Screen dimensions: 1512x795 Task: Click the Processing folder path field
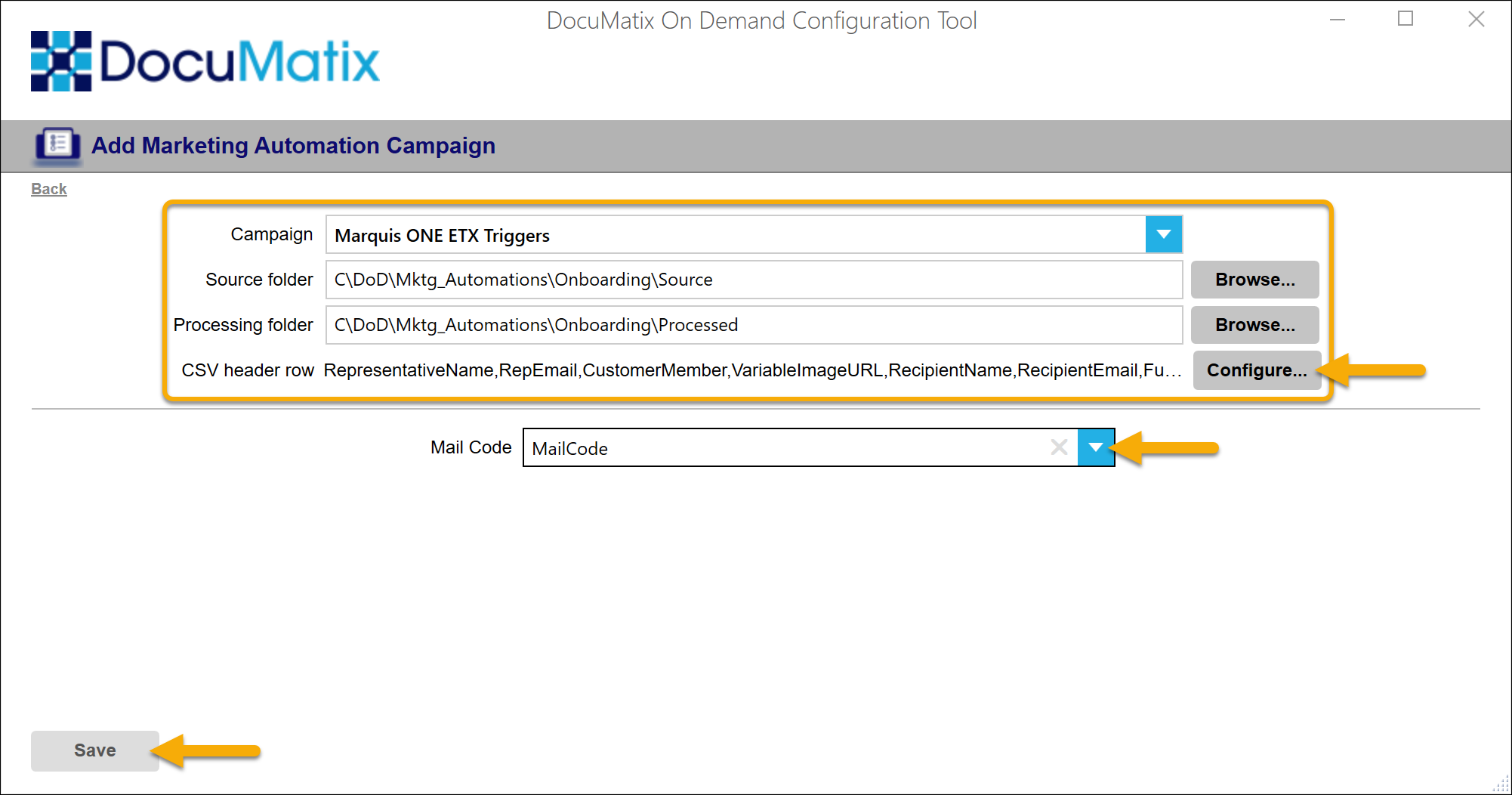754,325
